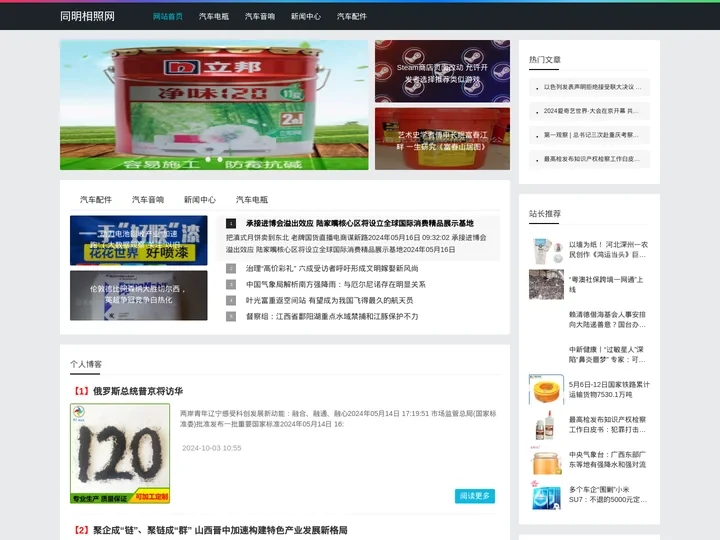Click rank badge beside 治理"高价彩礼" article
The image size is (720, 540).
(x=231, y=268)
